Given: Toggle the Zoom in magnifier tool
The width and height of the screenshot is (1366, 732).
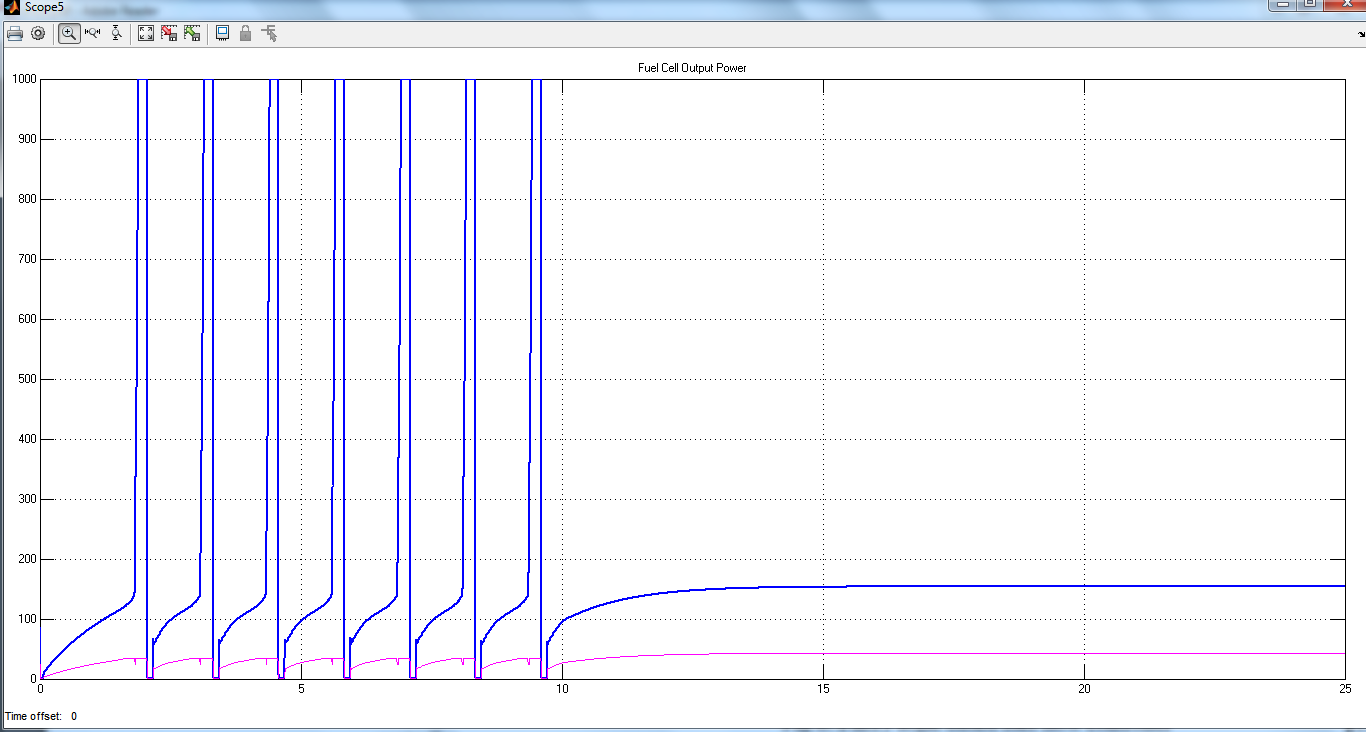Looking at the screenshot, I should pos(69,33).
